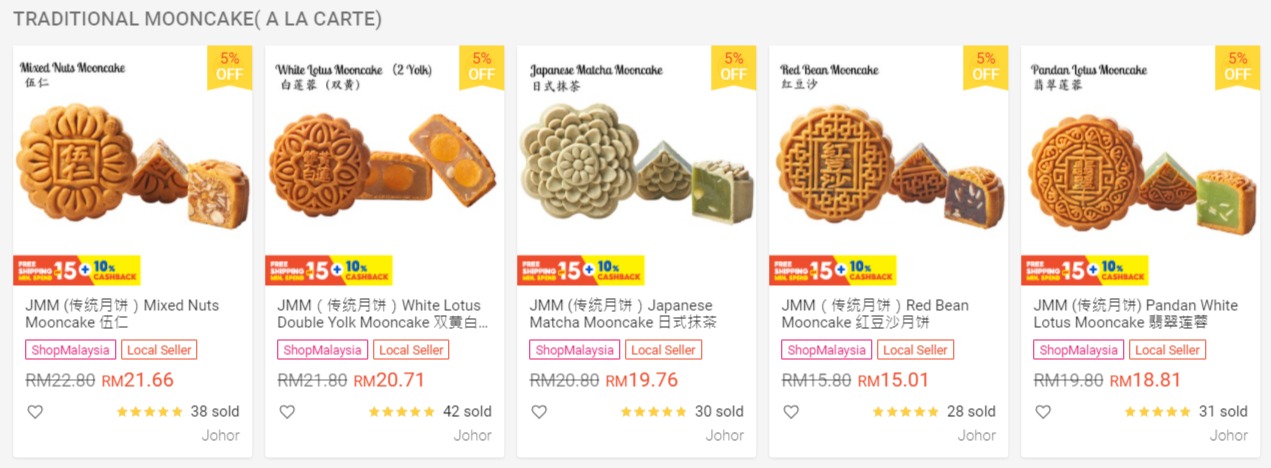This screenshot has width=1271, height=468.
Task: Click Local Seller tag on White Lotus Mooncake
Action: click(x=411, y=350)
